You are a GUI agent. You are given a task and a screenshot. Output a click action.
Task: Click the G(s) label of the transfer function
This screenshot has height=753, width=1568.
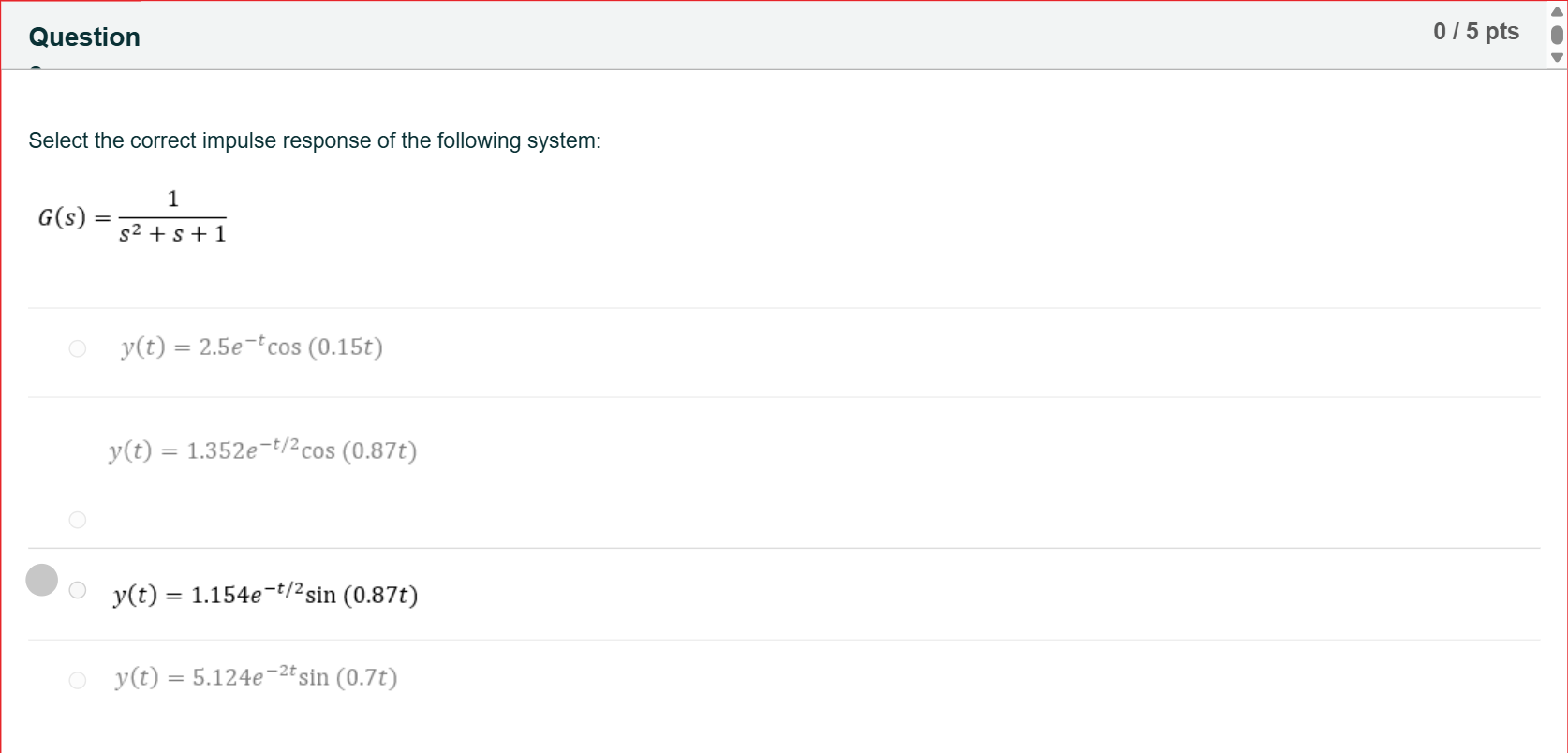coord(62,217)
